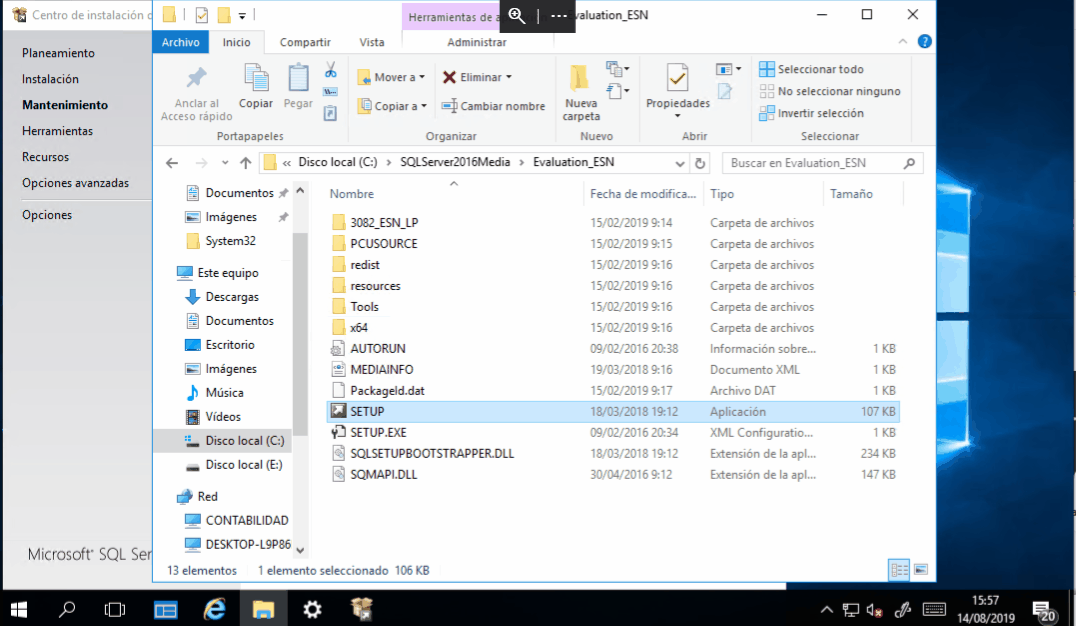
Task: Switch to large icons view in the status bar
Action: pos(921,570)
